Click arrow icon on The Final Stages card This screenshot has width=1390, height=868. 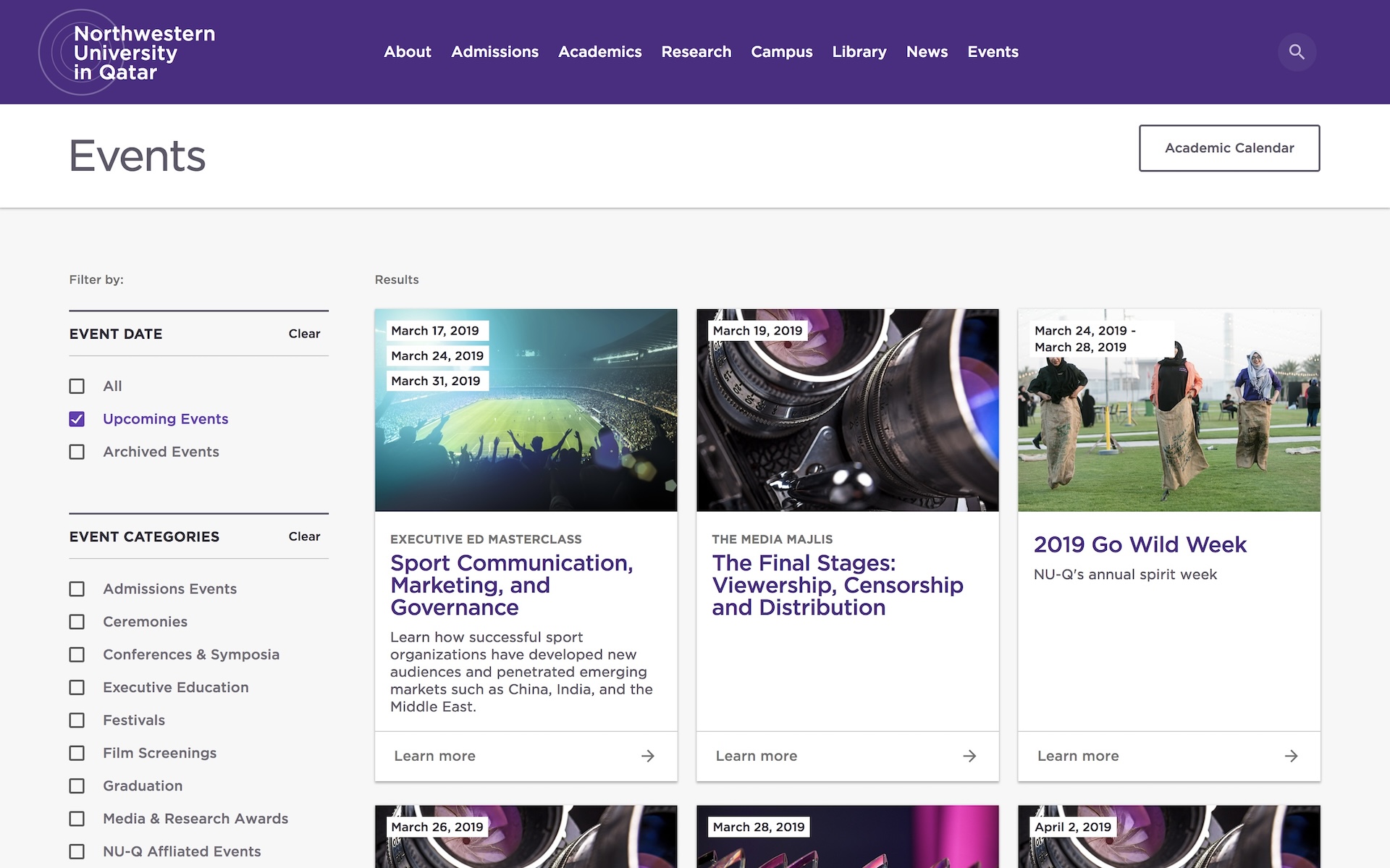(x=969, y=756)
